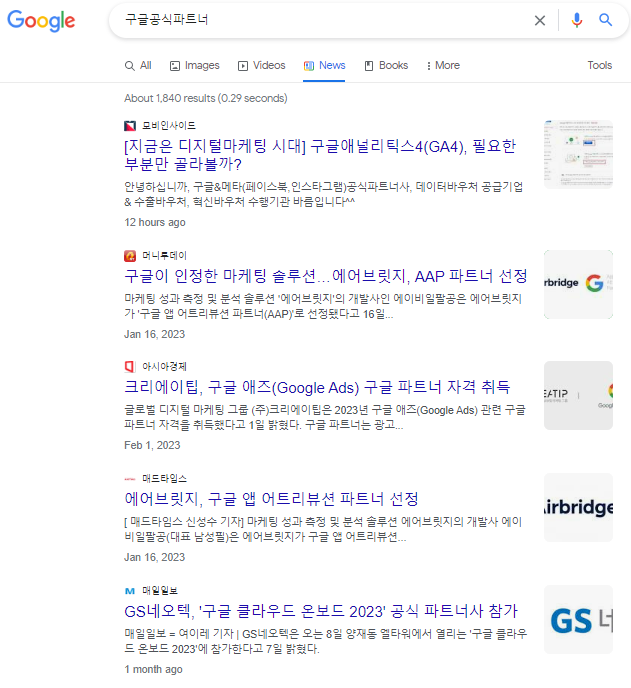The height and width of the screenshot is (688, 631).
Task: Click snippet beginning 매일일보 = 여이레 기자
Action: tap(326, 641)
